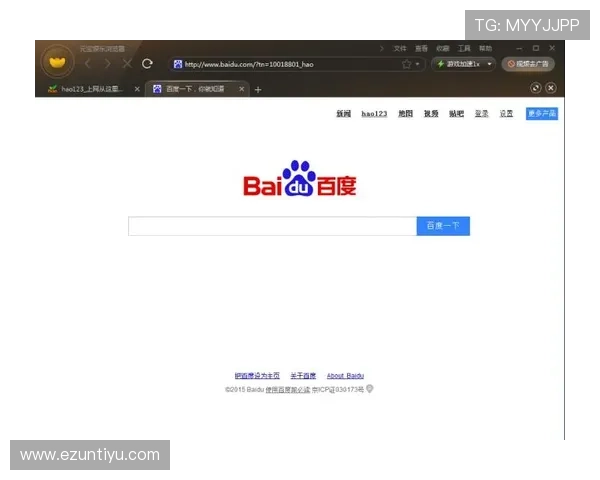
Task: Open the 查看 menu
Action: click(421, 48)
